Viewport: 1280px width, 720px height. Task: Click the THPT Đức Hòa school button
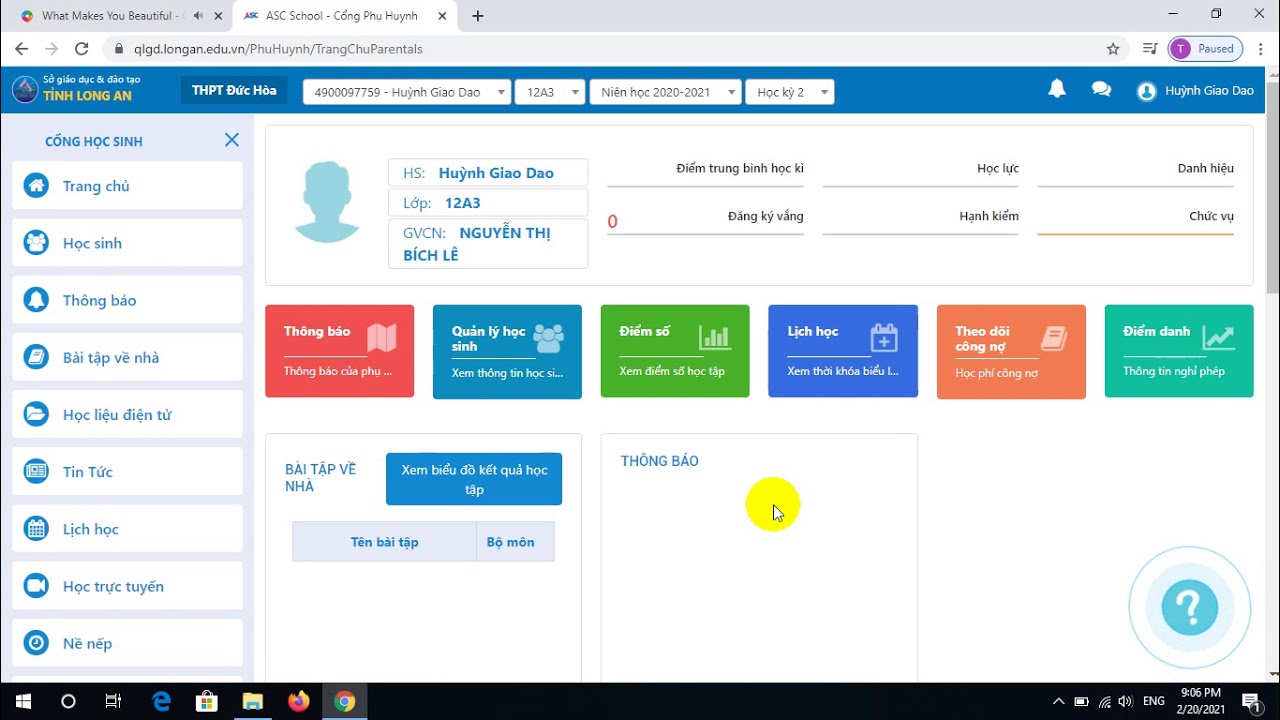(234, 90)
